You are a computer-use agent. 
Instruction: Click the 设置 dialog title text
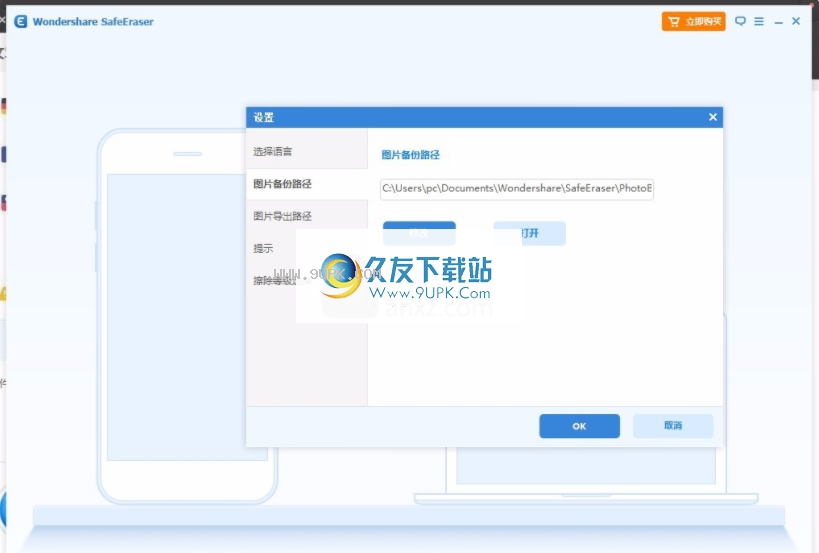[263, 117]
